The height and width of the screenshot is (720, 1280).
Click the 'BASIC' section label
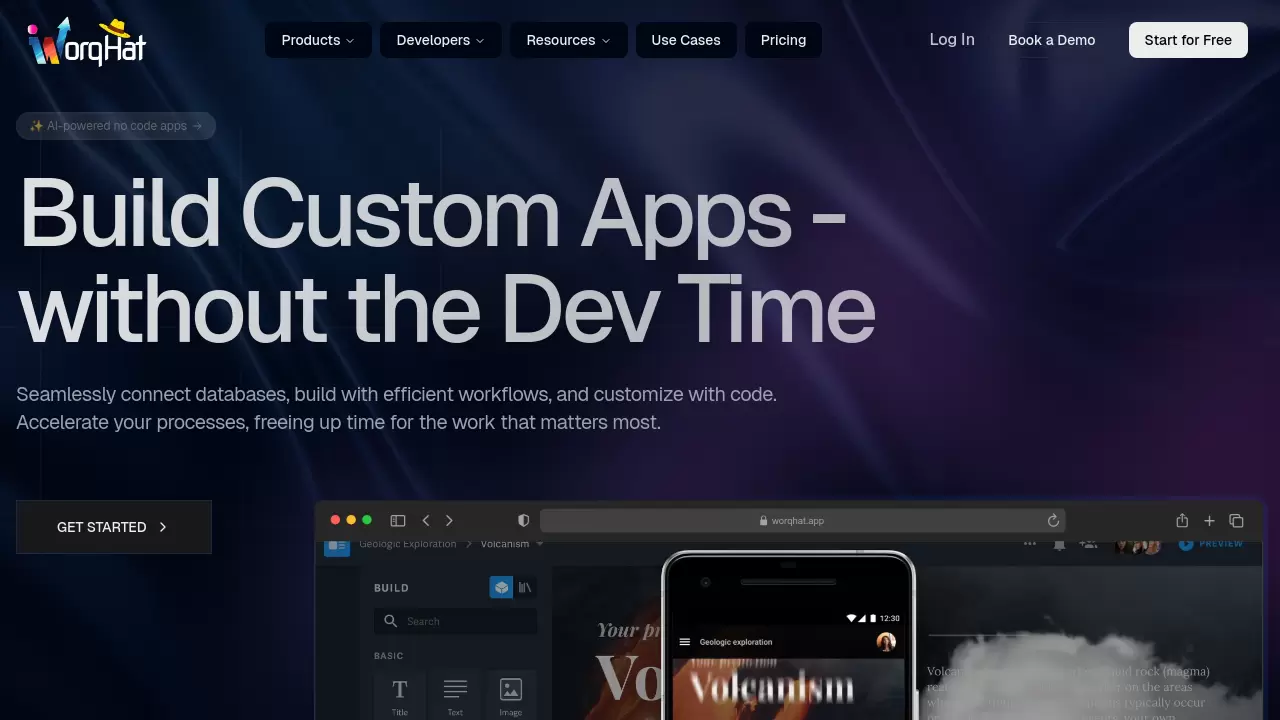pos(389,656)
